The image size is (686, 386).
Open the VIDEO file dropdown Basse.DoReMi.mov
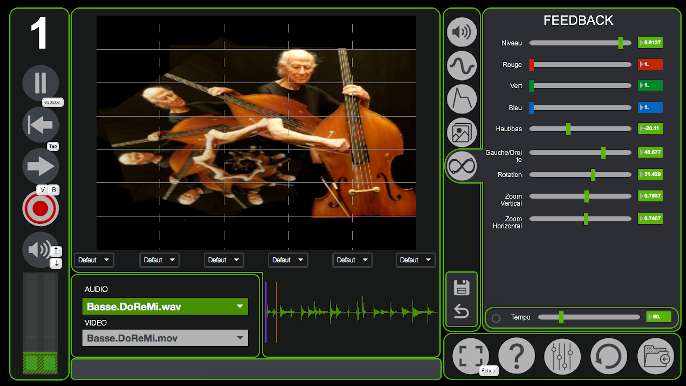pyautogui.click(x=165, y=338)
